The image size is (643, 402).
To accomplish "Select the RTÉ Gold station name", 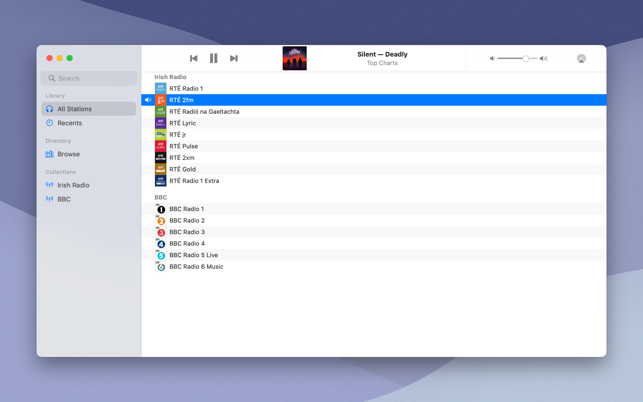I will coord(182,169).
